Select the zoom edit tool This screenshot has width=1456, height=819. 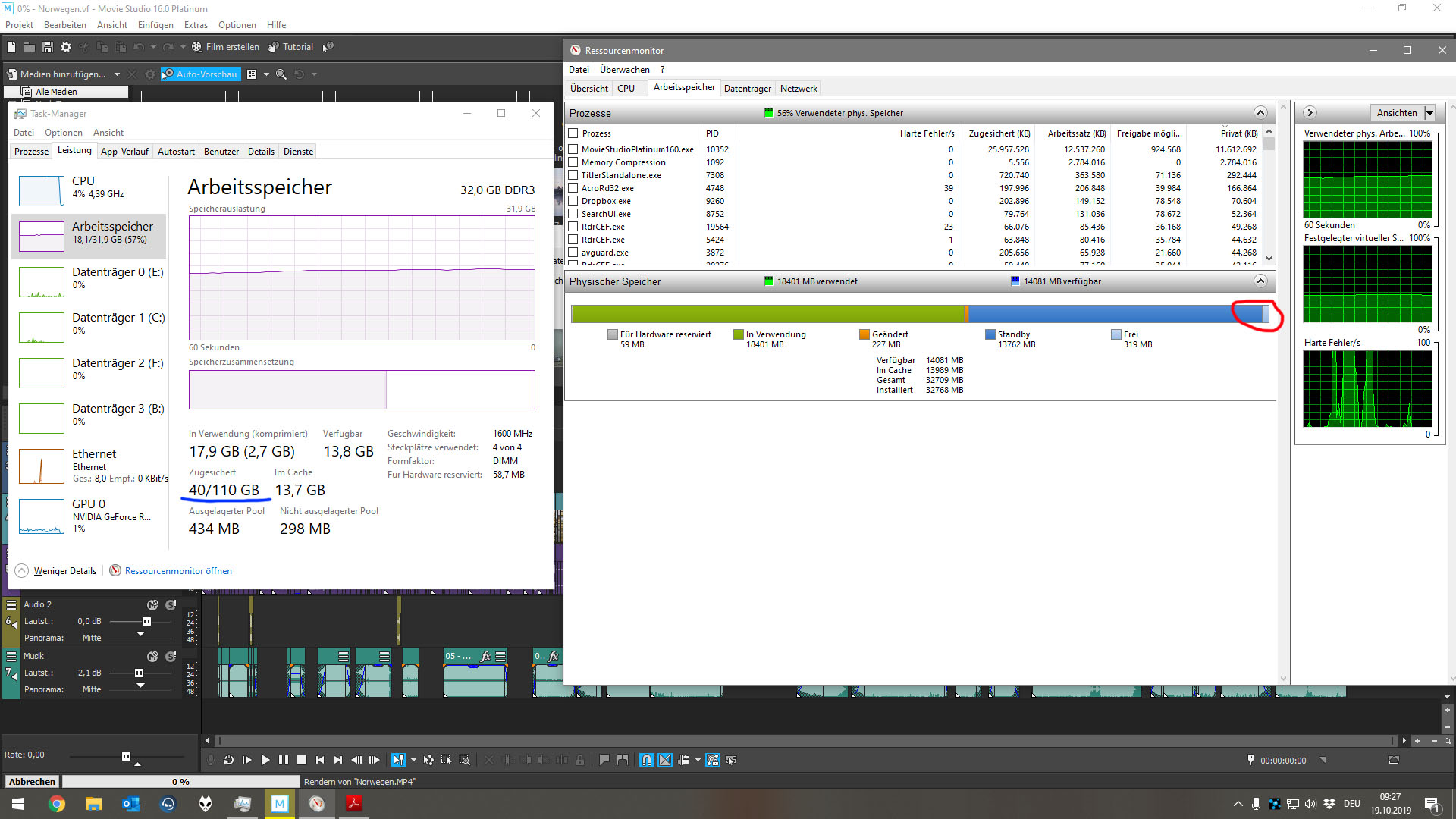pyautogui.click(x=464, y=760)
